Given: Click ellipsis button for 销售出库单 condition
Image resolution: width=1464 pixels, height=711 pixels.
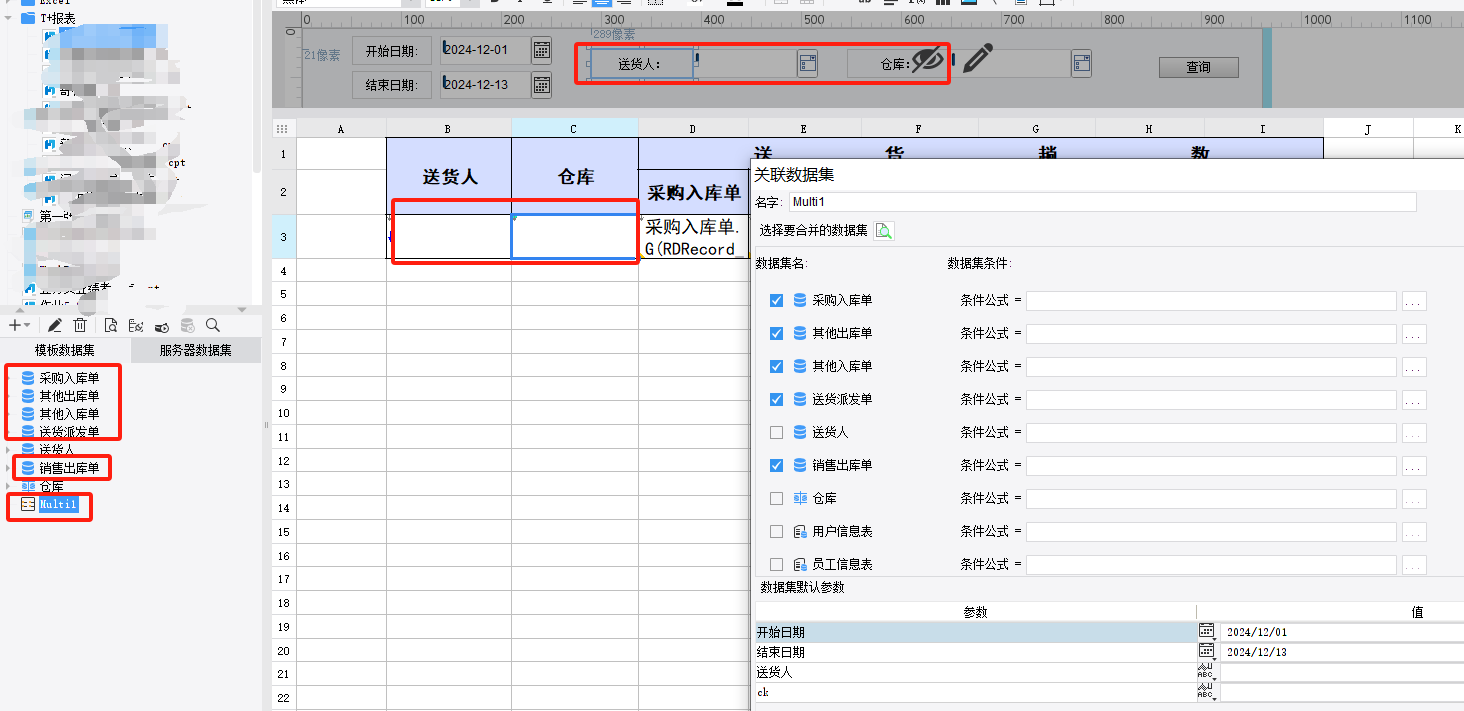Looking at the screenshot, I should click(1414, 466).
